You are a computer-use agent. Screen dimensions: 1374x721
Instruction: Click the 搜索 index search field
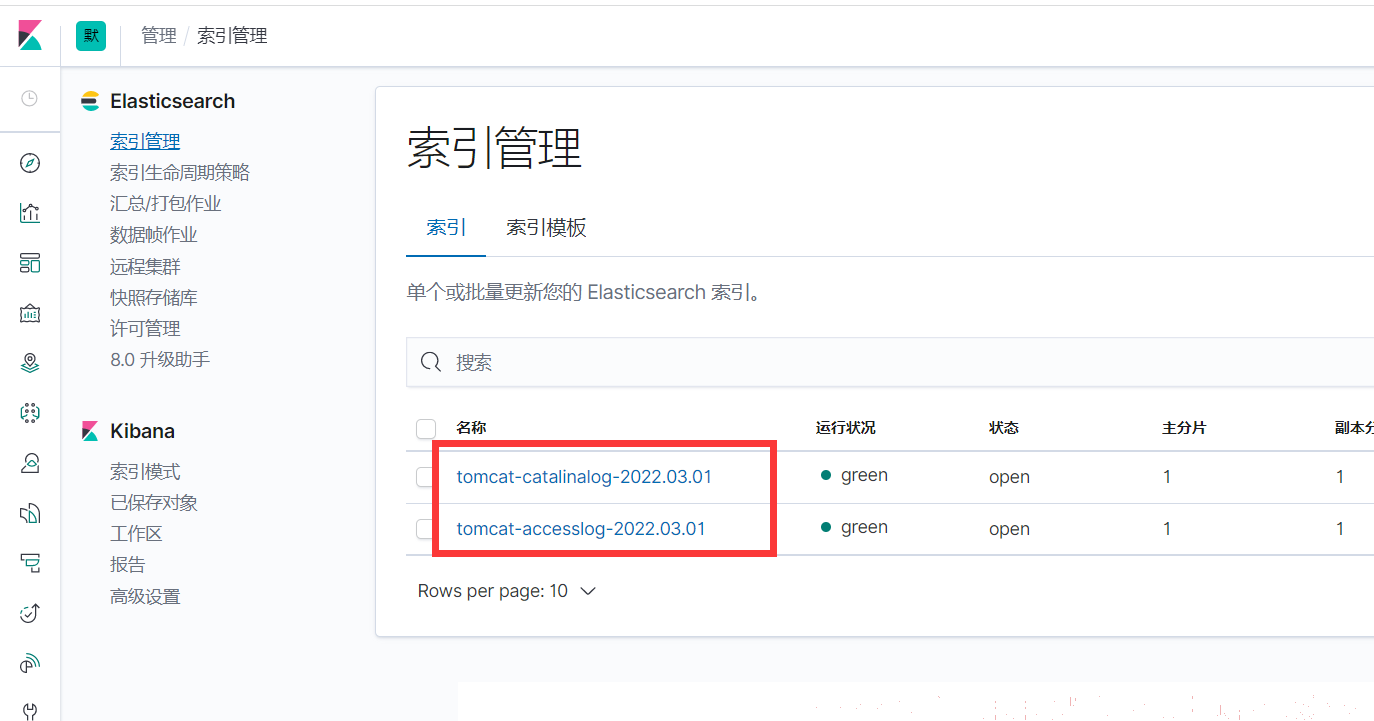click(x=890, y=362)
